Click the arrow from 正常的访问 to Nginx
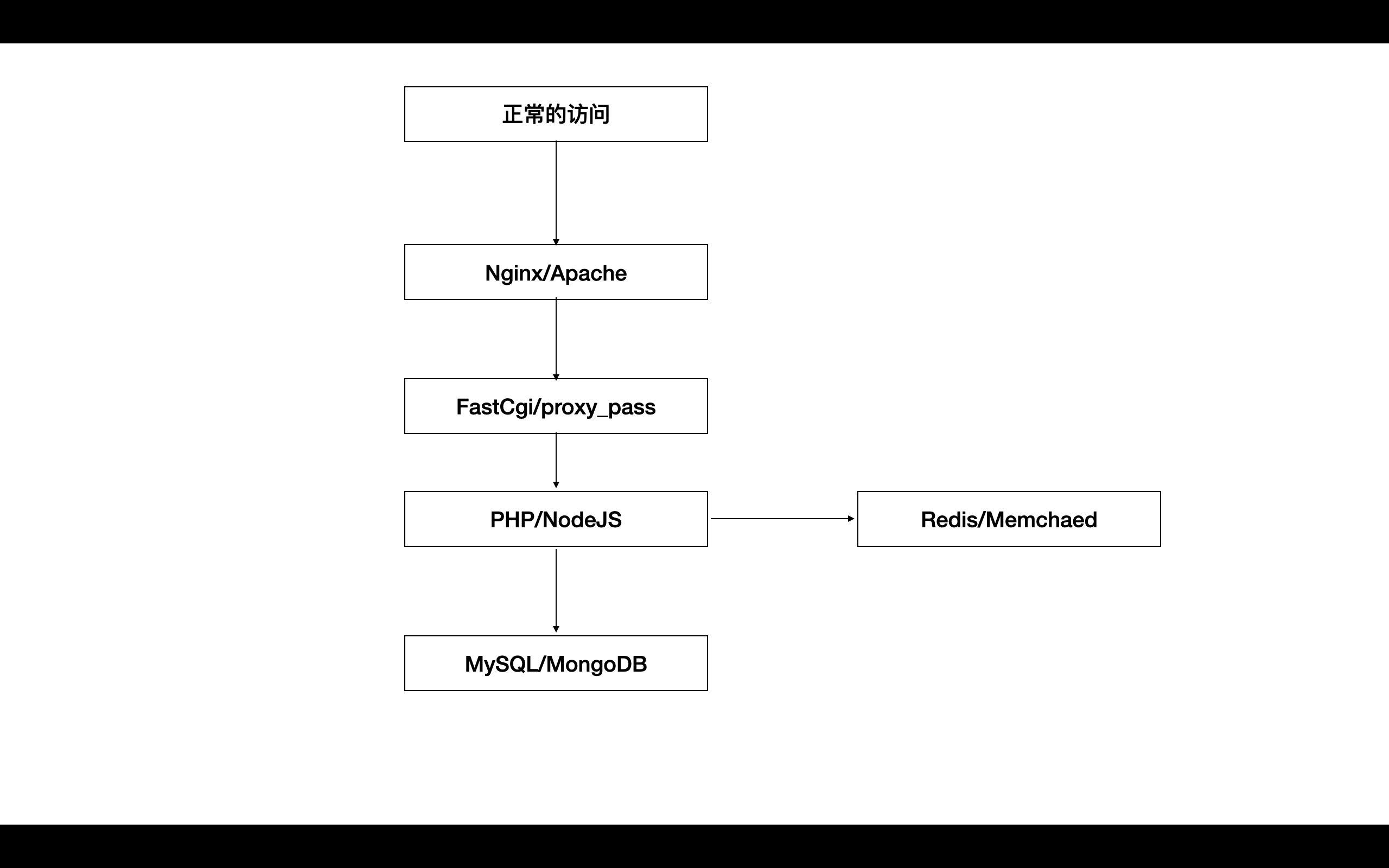This screenshot has height=868, width=1389. coord(555,193)
